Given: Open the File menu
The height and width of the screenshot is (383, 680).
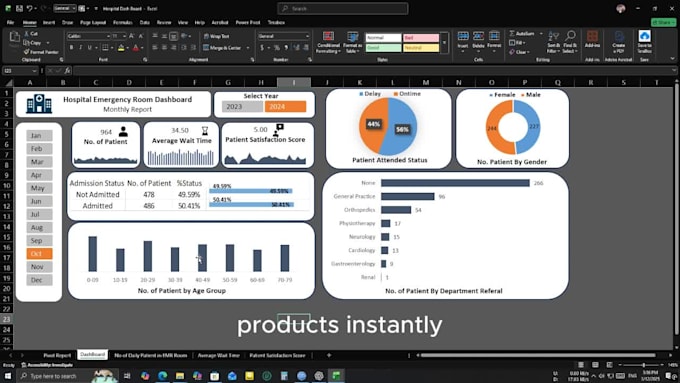Looking at the screenshot, I should pos(10,22).
